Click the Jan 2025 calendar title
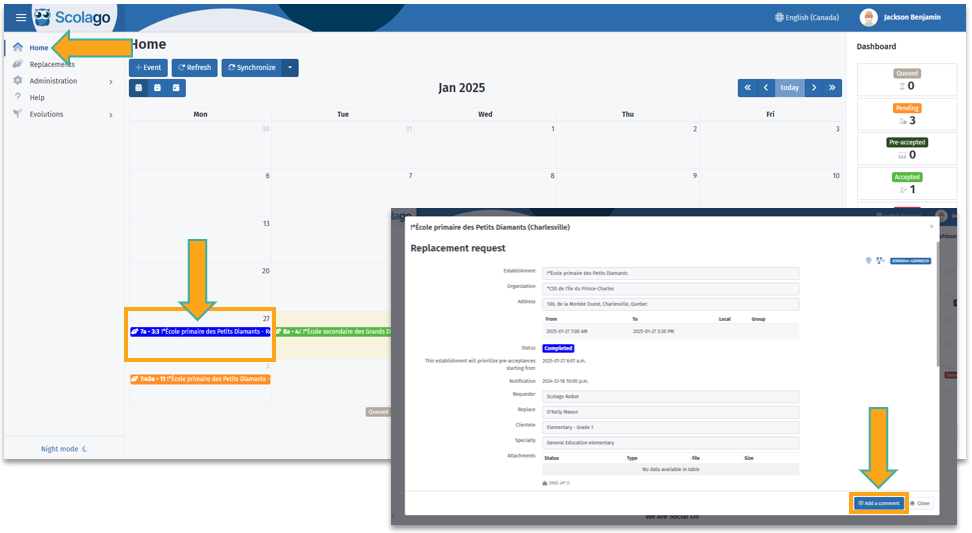 462,88
